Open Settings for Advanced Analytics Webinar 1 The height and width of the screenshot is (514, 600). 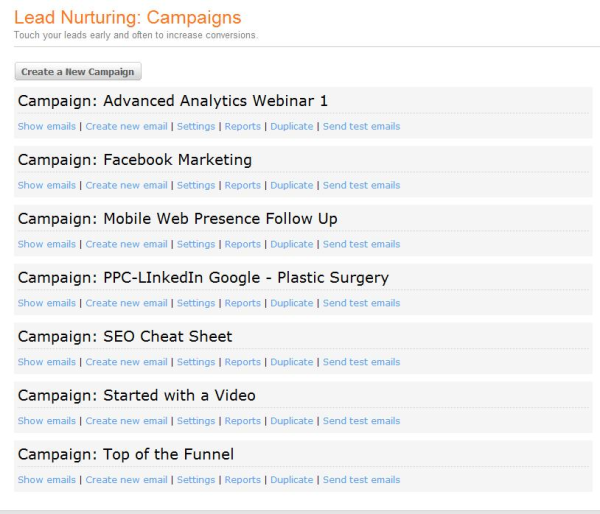pyautogui.click(x=196, y=127)
